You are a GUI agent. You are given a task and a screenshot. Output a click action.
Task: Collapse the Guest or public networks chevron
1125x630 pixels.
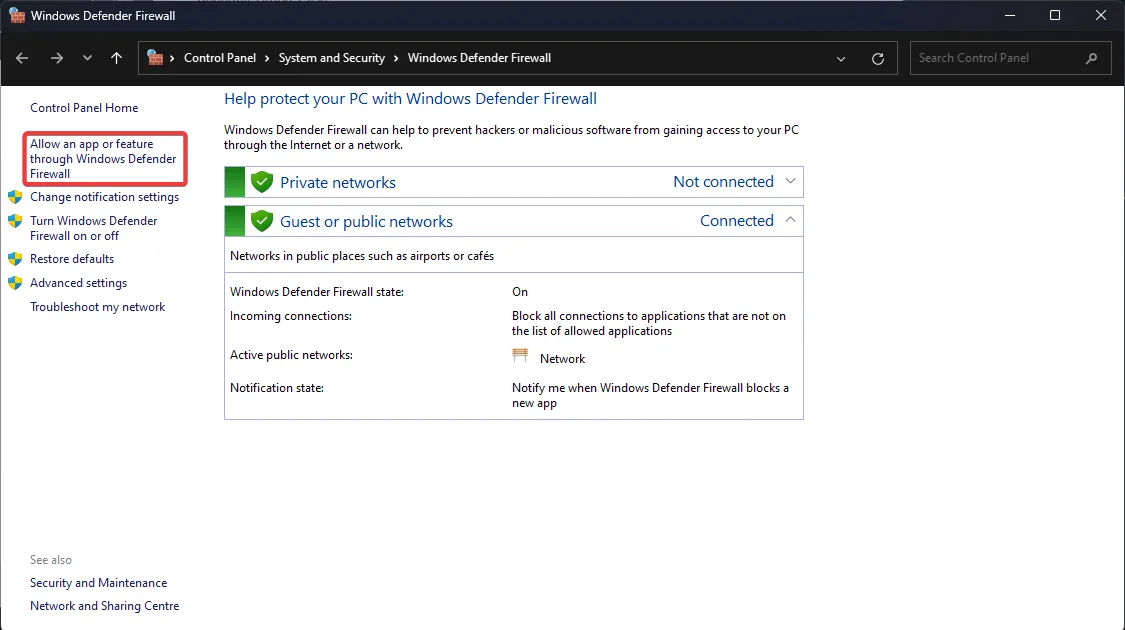[790, 220]
